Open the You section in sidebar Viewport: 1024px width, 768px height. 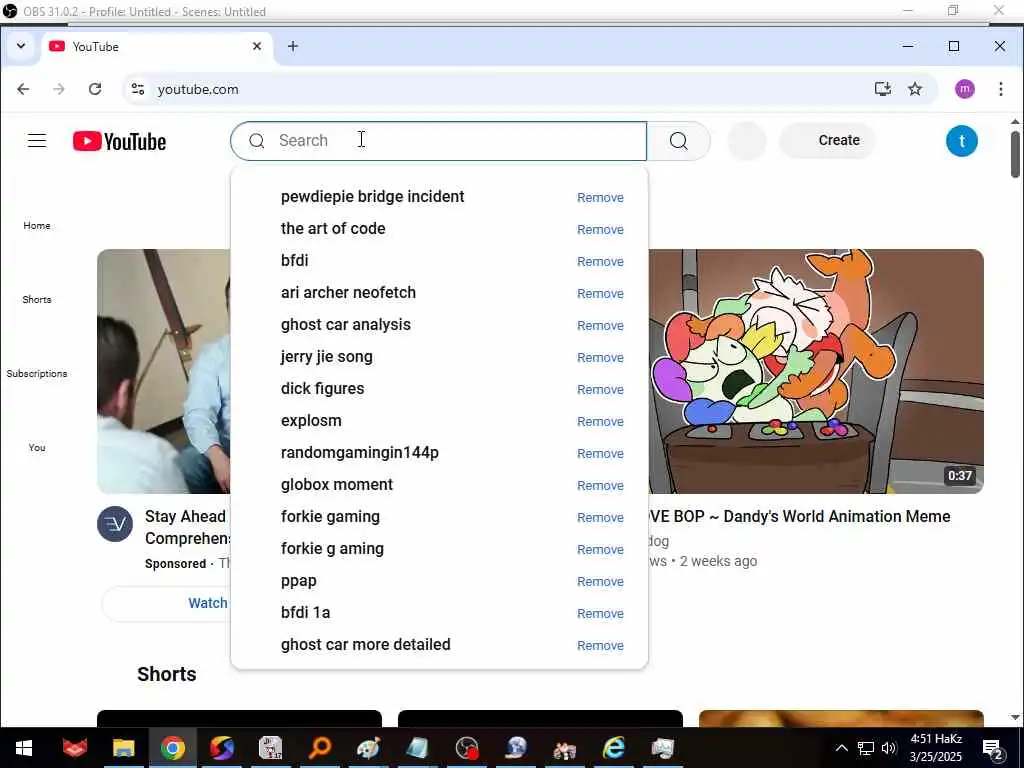(37, 447)
